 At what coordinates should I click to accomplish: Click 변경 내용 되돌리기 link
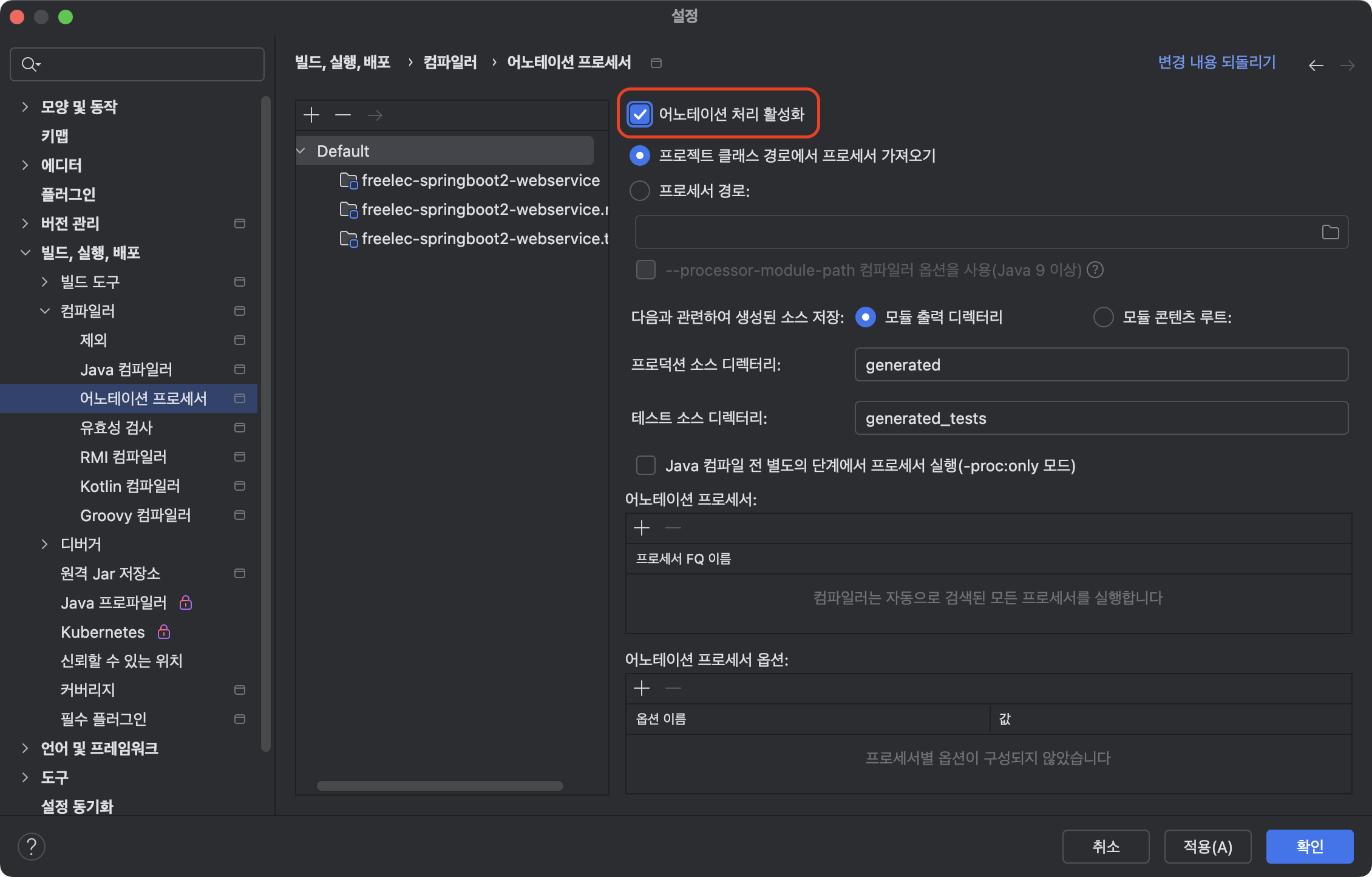pos(1217,62)
